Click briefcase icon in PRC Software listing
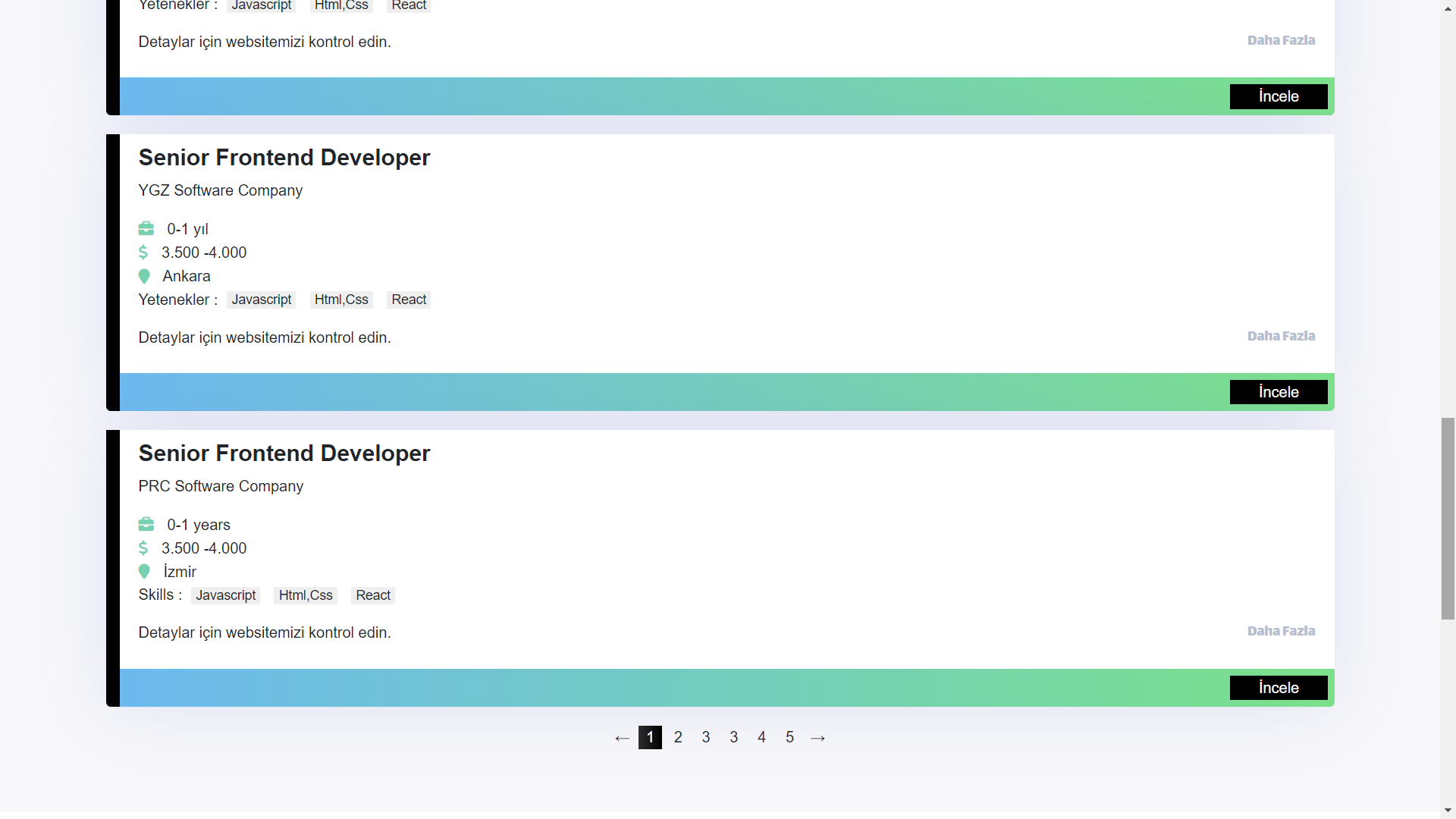 146,525
